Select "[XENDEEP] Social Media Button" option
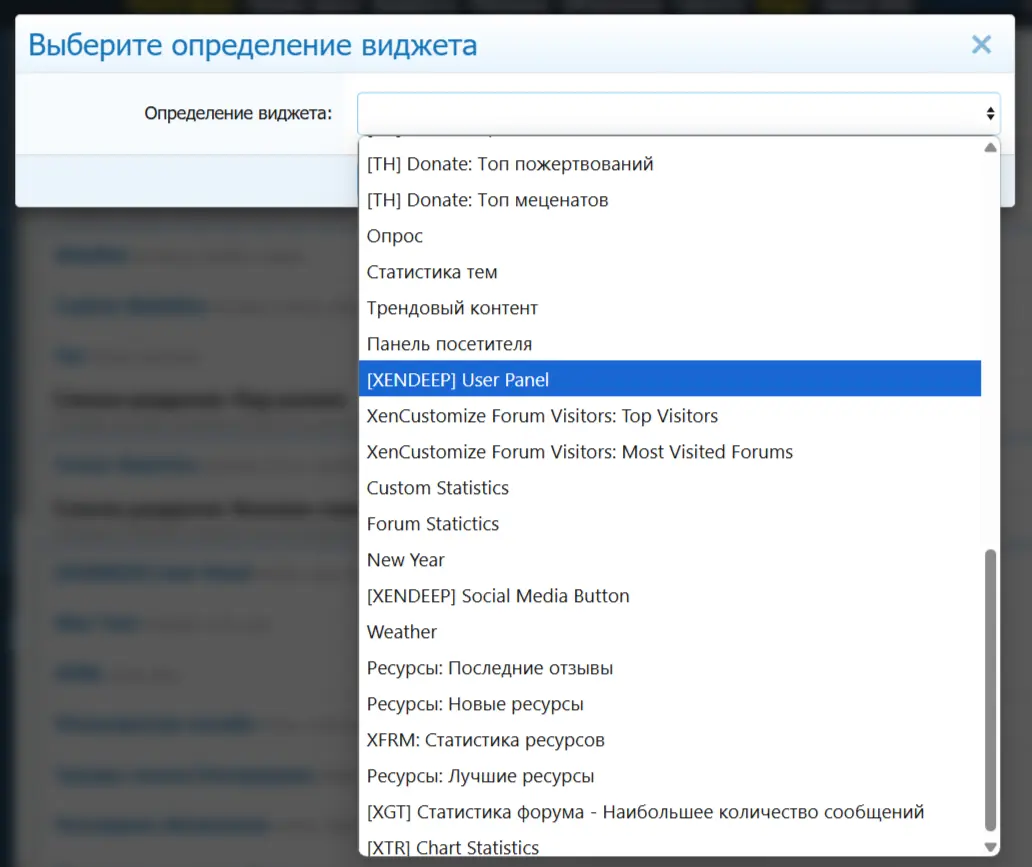 (x=498, y=595)
